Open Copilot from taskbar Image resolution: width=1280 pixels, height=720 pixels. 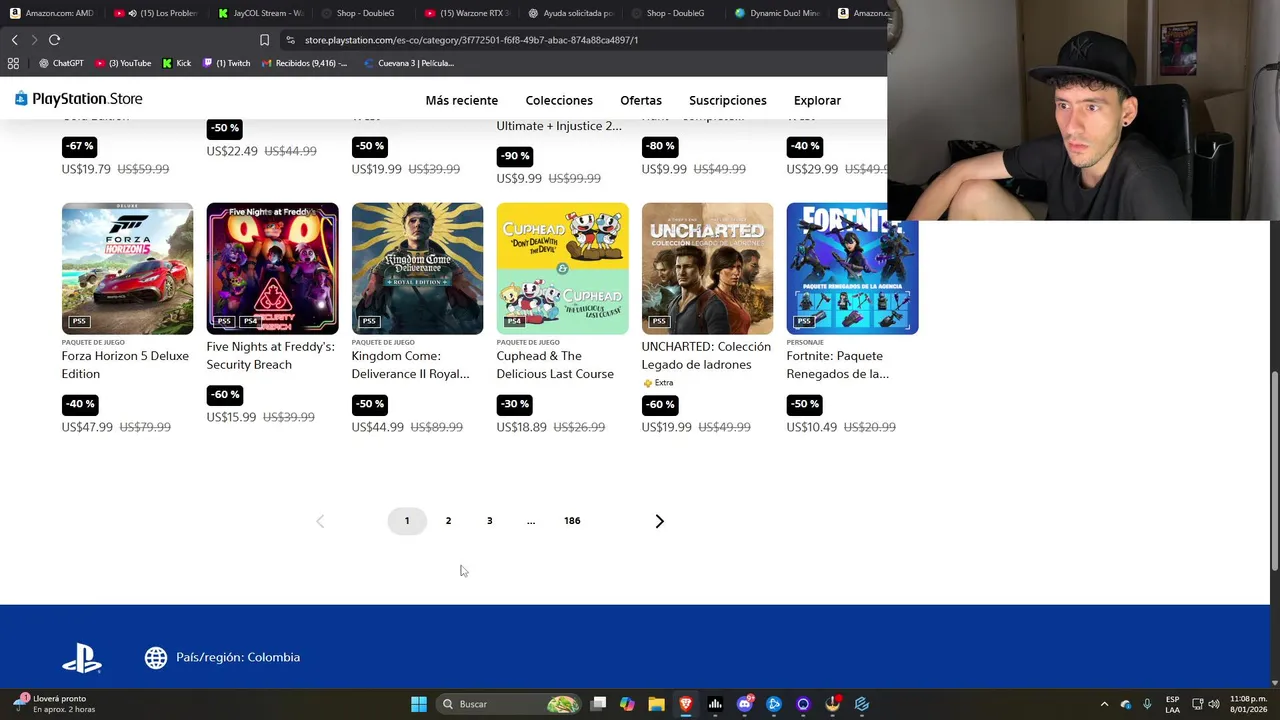point(627,704)
